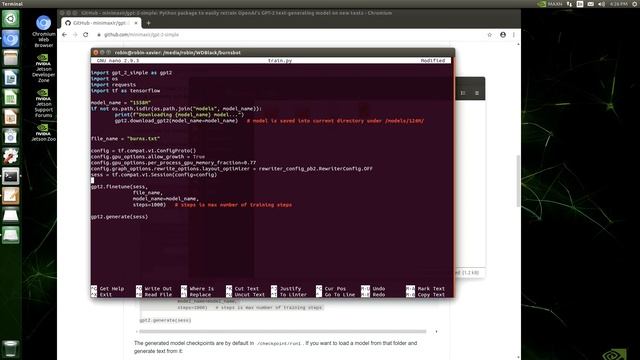Open the NVIDIA MAXN power mode indicator
Viewport: 640px width, 360px height.
(x=550, y=4)
